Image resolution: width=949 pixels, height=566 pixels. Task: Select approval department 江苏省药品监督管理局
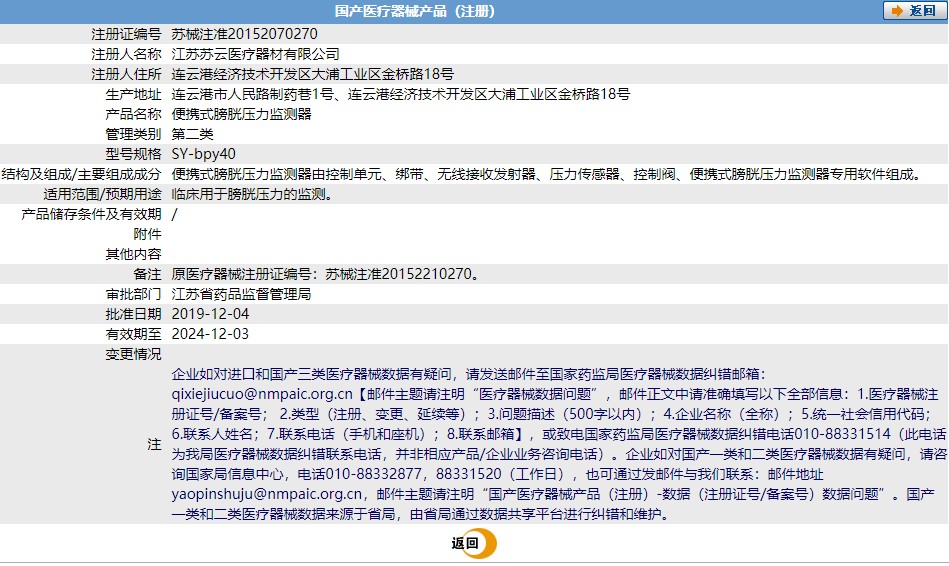pos(241,294)
